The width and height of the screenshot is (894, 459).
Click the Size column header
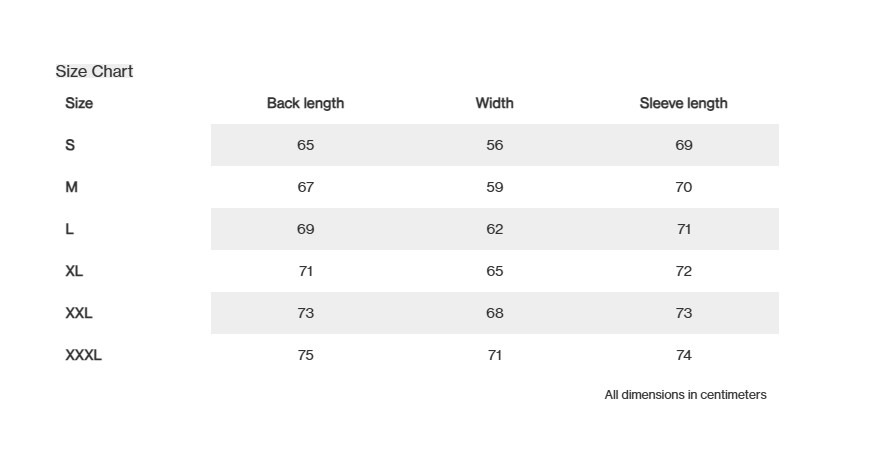[x=79, y=103]
